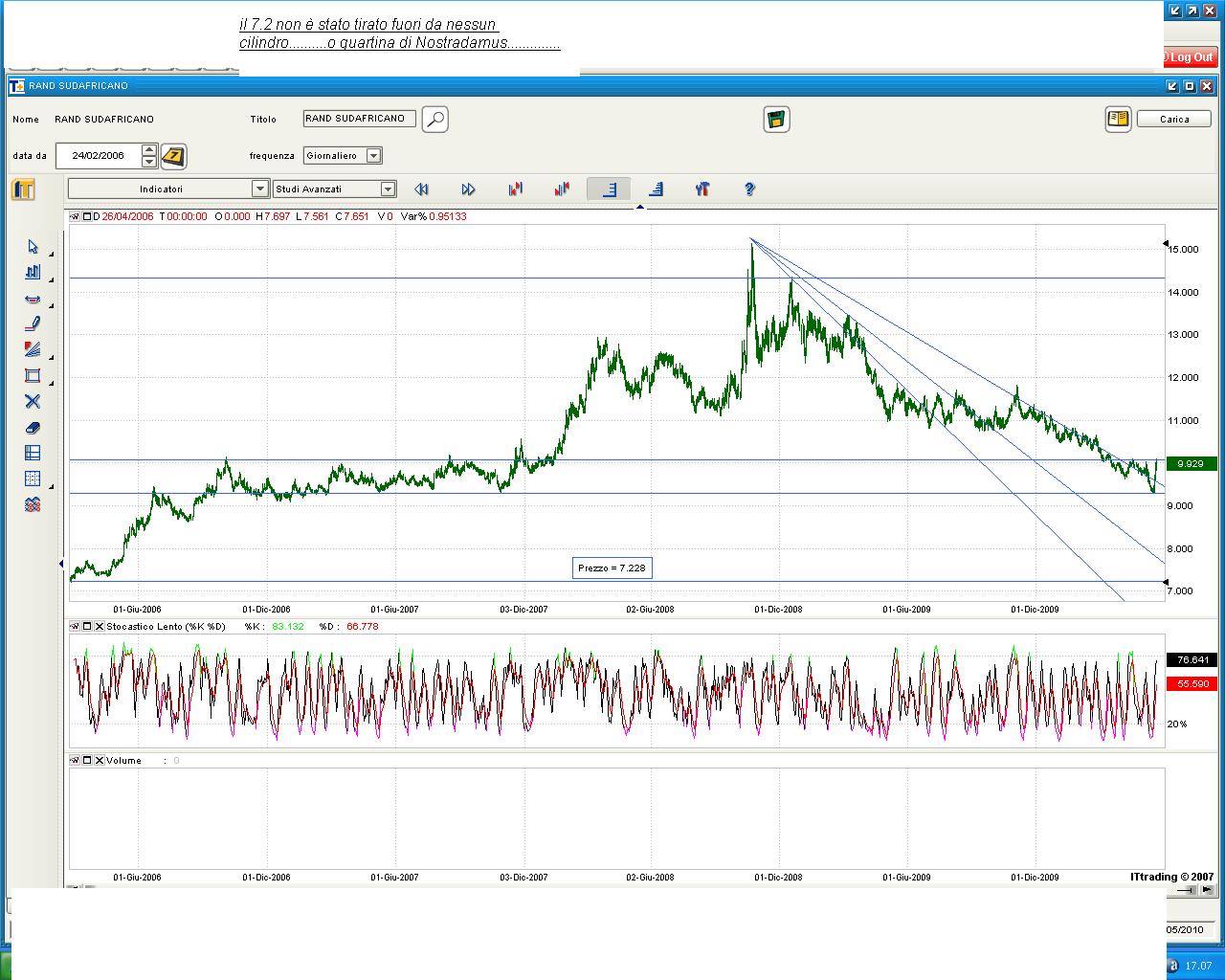Click the yellow book icon beside Carica
The width and height of the screenshot is (1225, 980).
(x=1117, y=120)
